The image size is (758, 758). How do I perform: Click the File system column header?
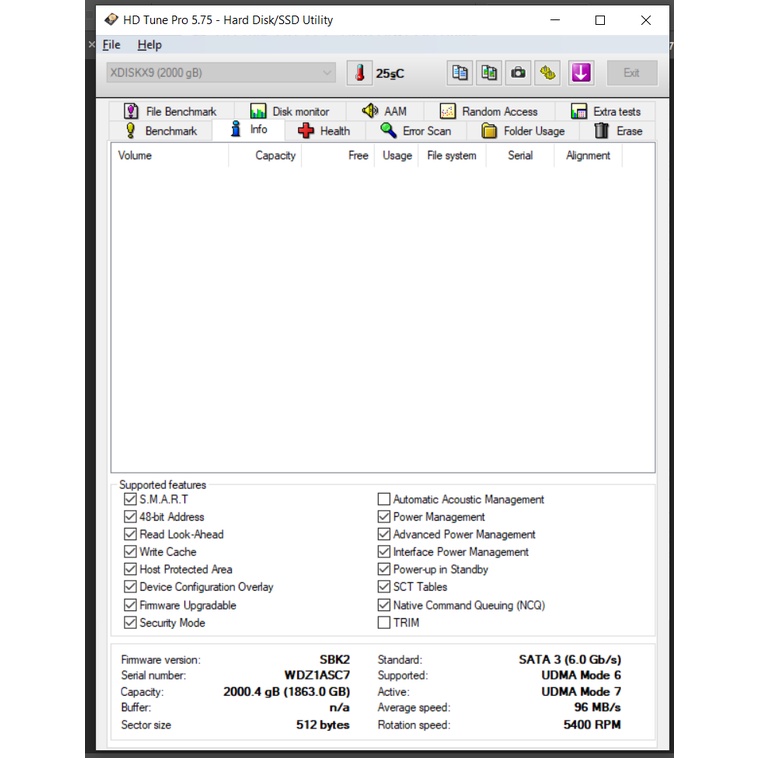(451, 156)
